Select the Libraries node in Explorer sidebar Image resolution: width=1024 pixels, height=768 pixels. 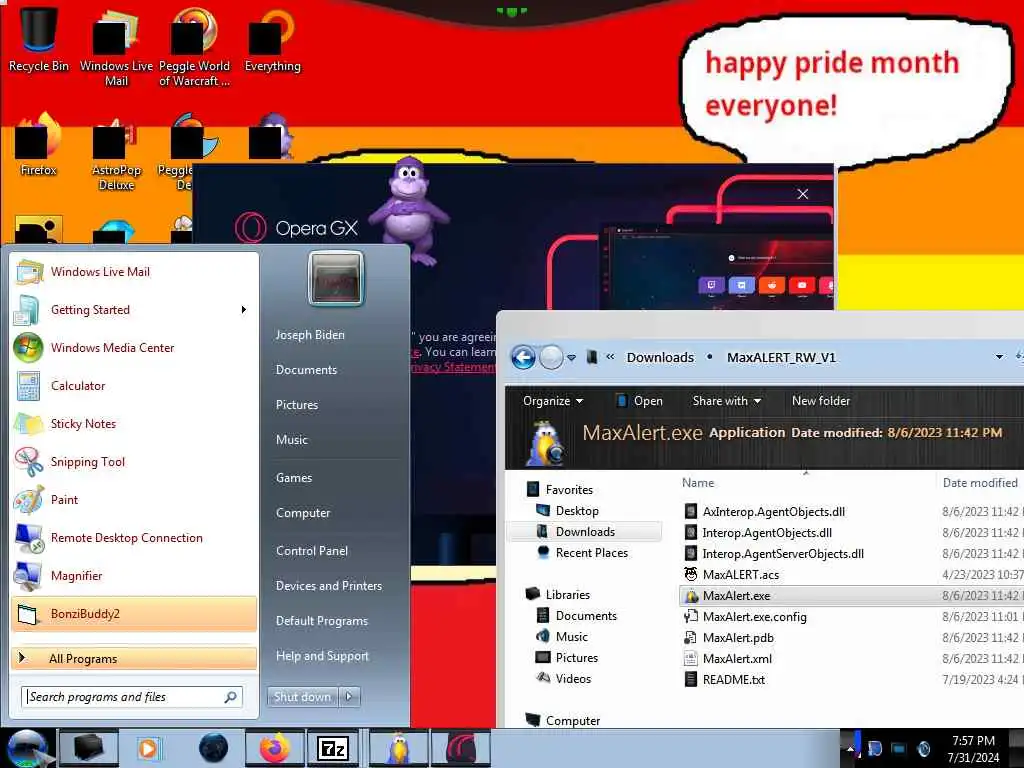pyautogui.click(x=567, y=594)
